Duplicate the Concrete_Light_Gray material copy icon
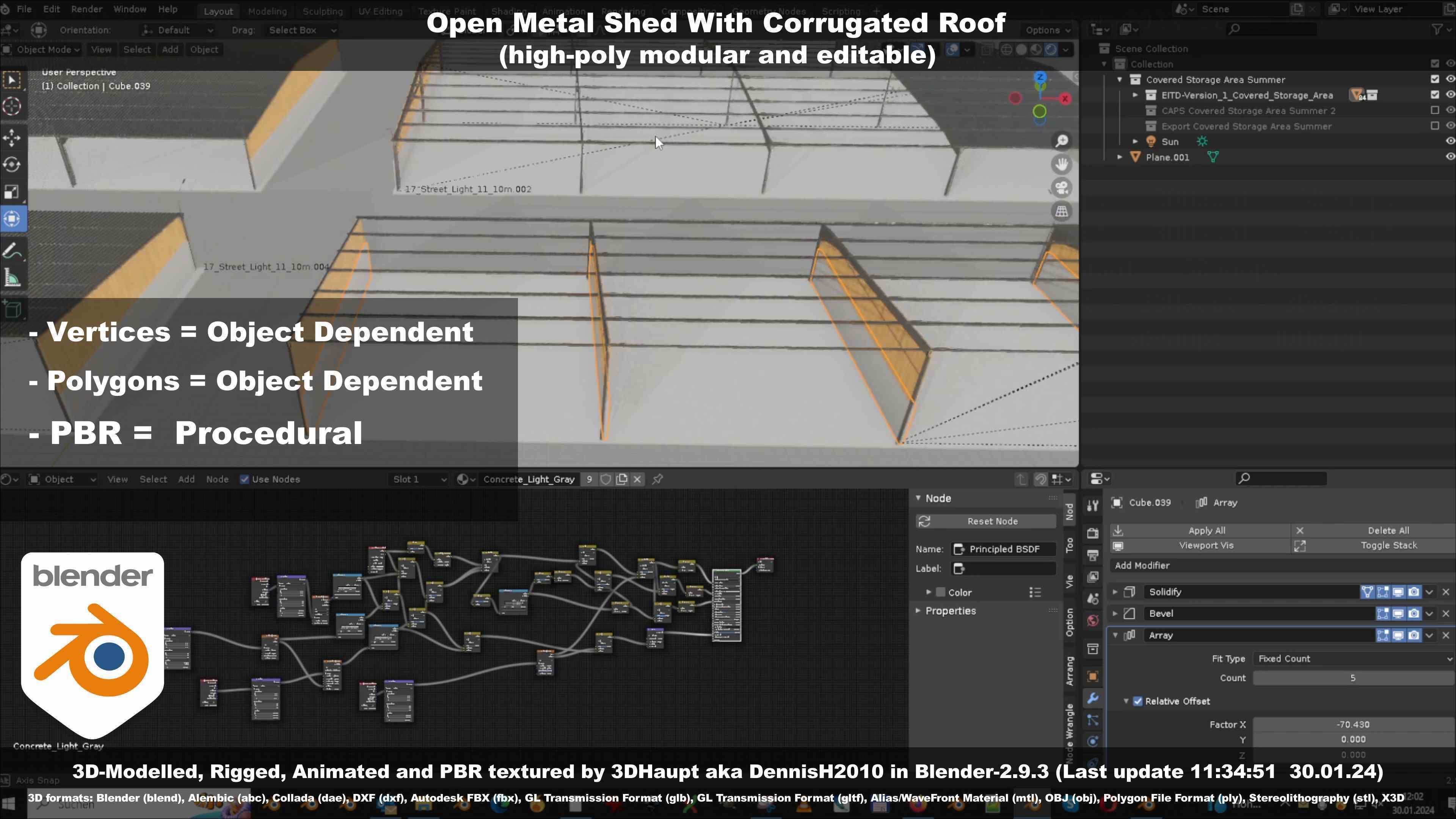The width and height of the screenshot is (1456, 819). (622, 479)
